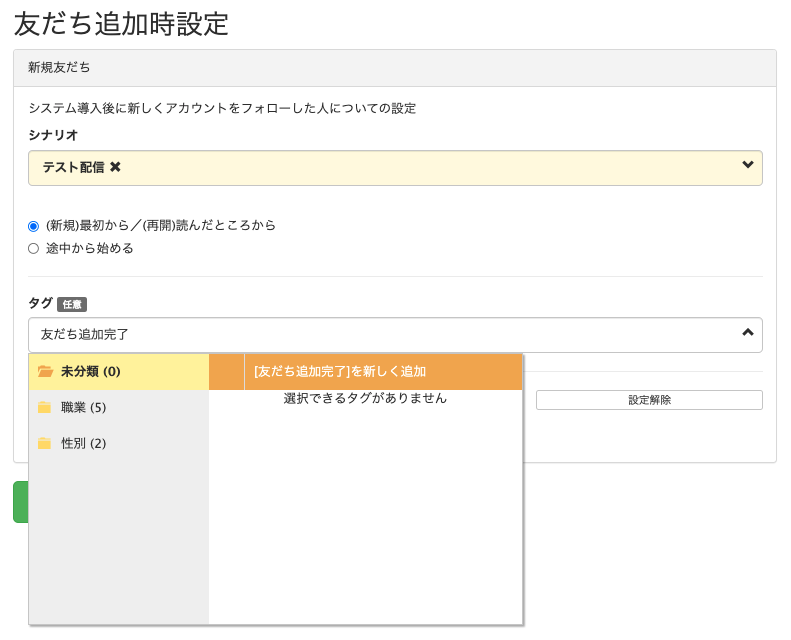
Task: Open the シナリオ dropdown chevron
Action: 748,164
